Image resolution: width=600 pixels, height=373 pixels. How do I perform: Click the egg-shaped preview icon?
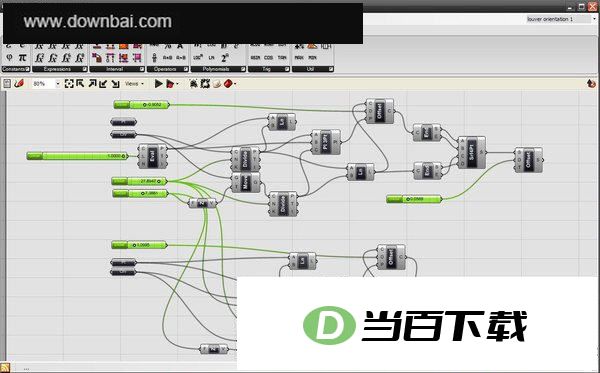(x=217, y=84)
